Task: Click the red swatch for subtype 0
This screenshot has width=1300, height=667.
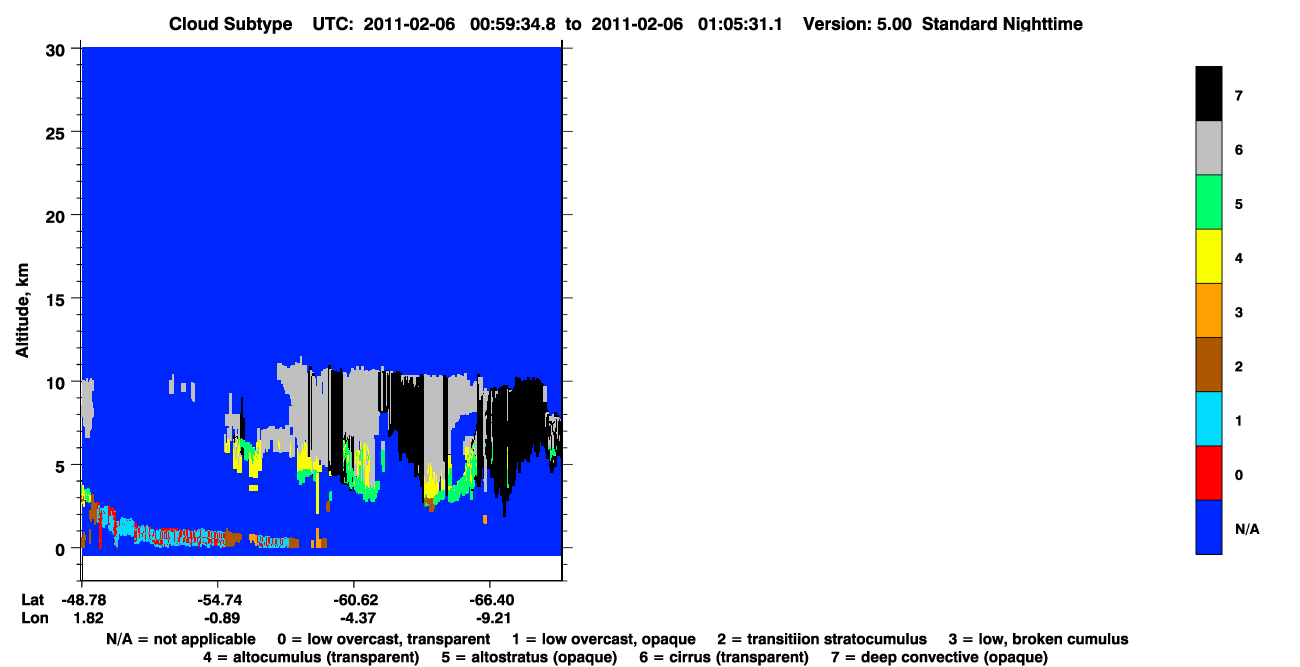Action: coord(1209,472)
